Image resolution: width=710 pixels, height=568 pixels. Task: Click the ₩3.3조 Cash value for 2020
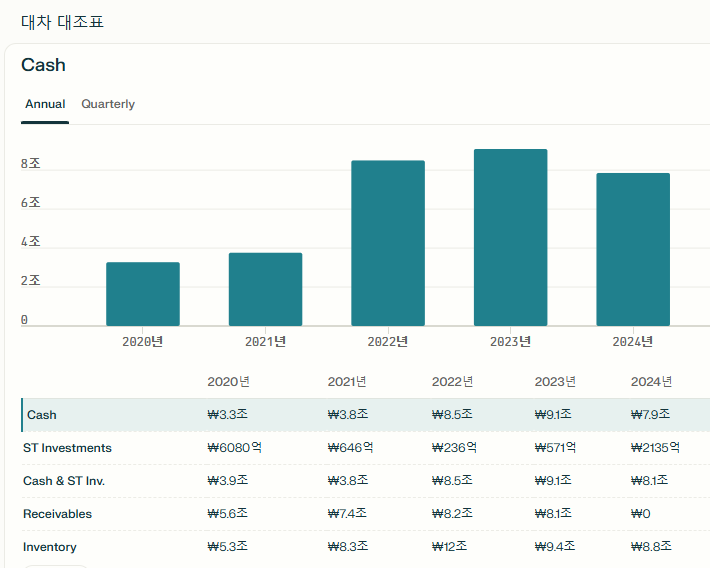tap(228, 415)
